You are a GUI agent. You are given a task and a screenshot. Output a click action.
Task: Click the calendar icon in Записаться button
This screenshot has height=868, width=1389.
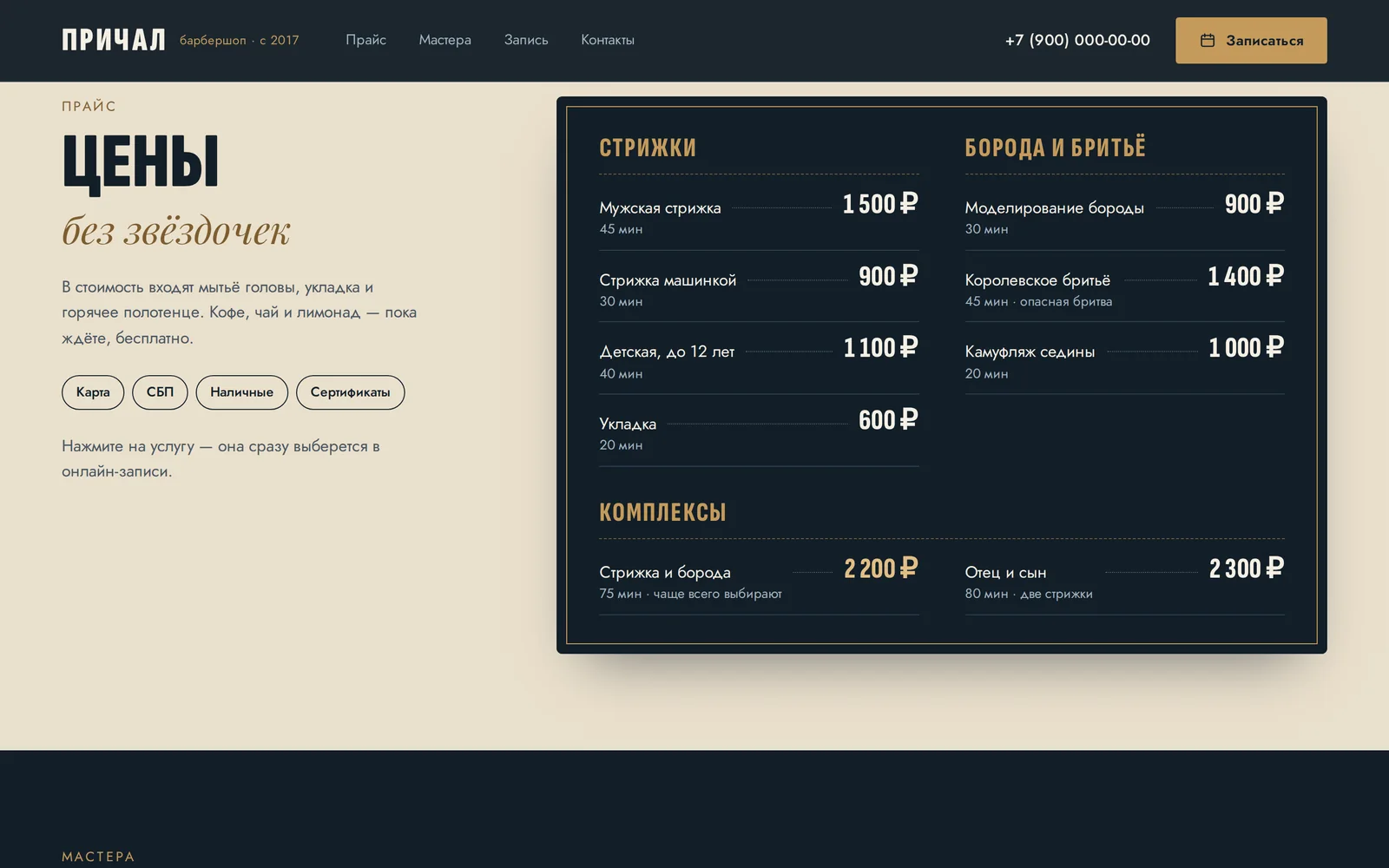[x=1207, y=40]
